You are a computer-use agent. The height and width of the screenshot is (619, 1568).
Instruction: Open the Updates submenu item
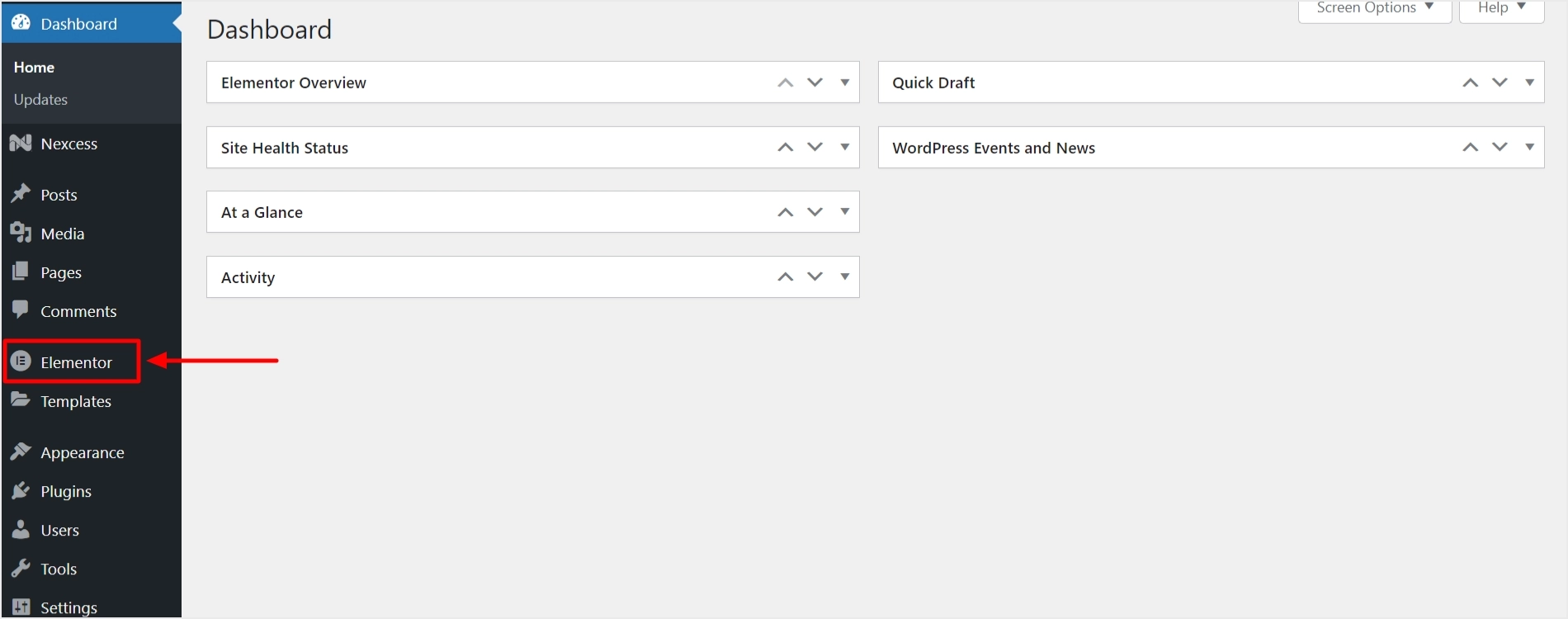click(x=40, y=100)
